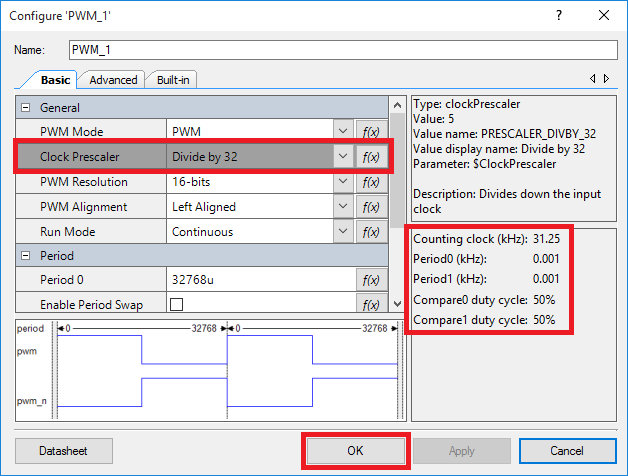The image size is (628, 476).
Task: Click the parameter list scrollbar down arrow
Action: (397, 304)
